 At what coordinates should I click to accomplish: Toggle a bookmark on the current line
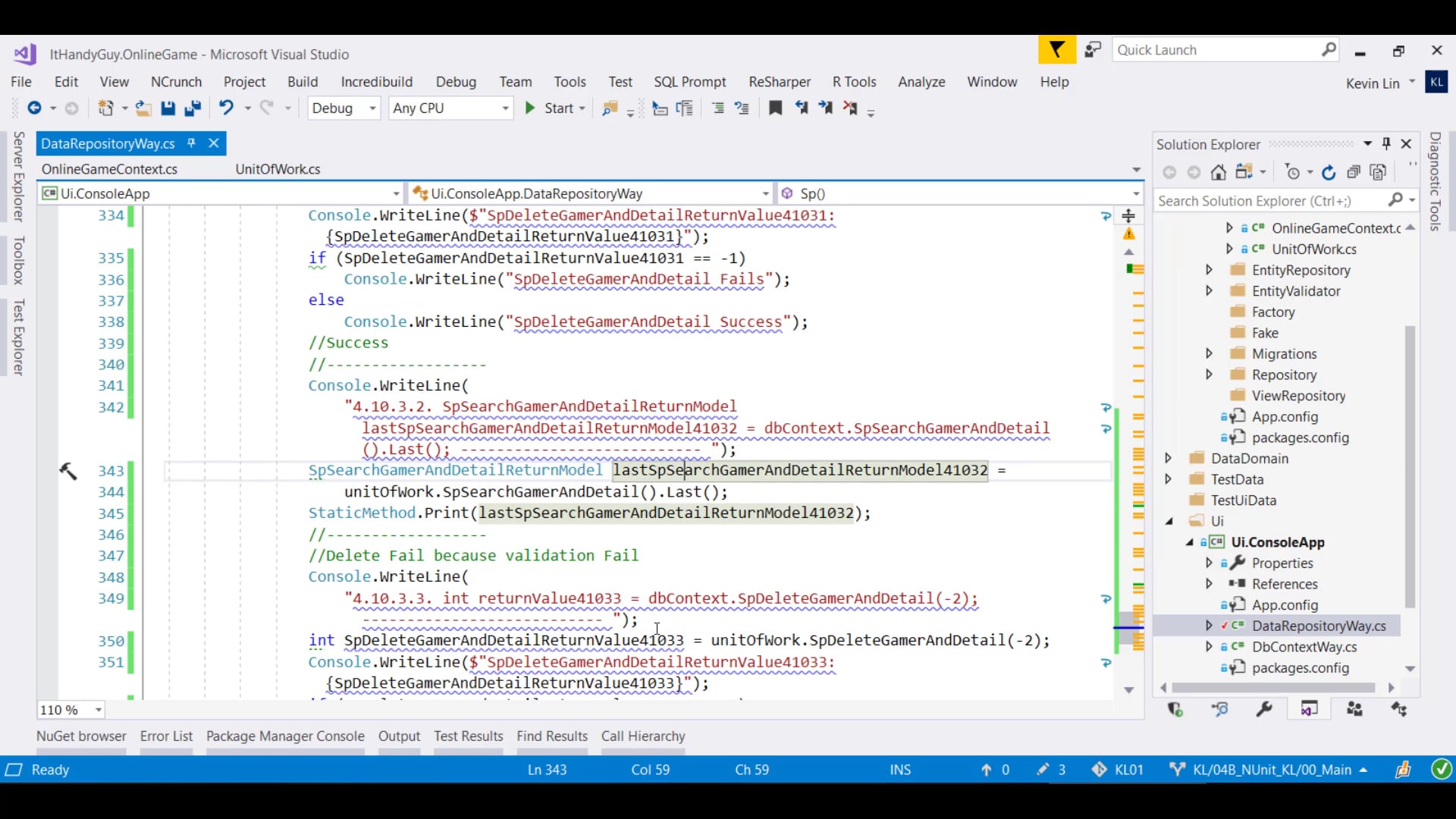click(774, 108)
